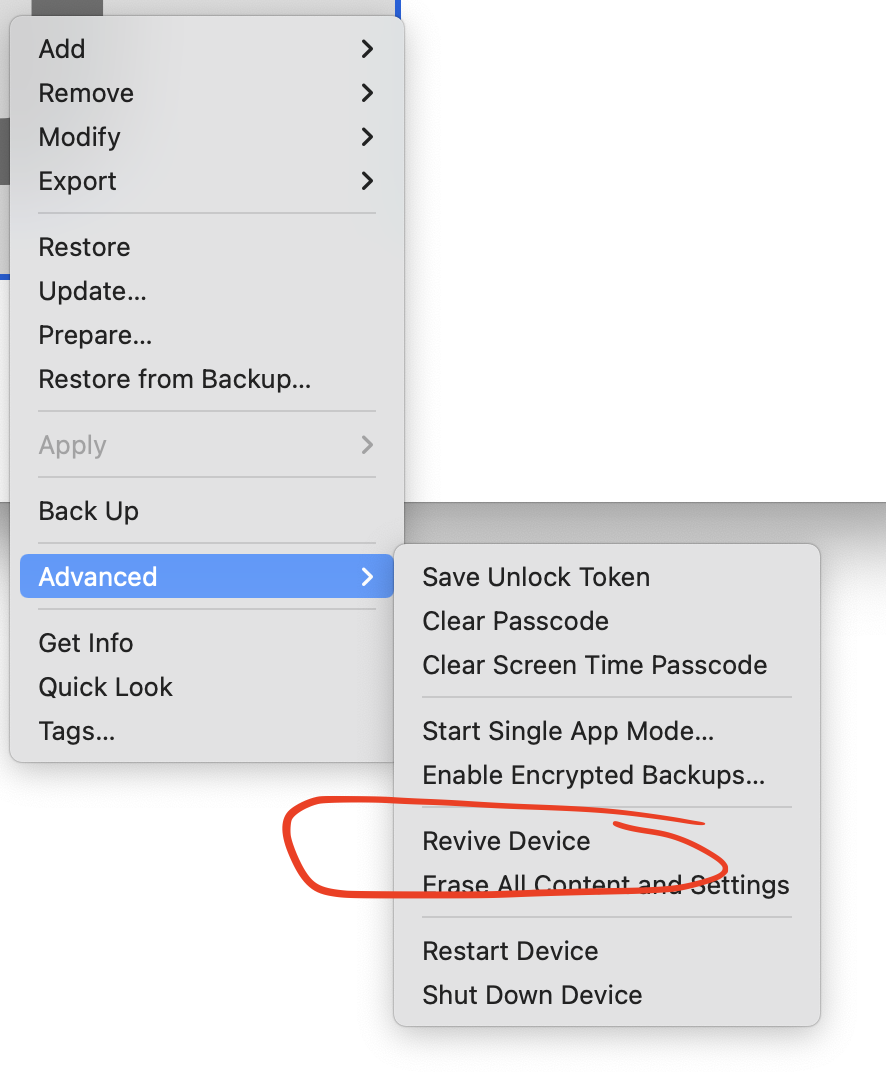The image size is (886, 1080).
Task: Open the Tags... option
Action: [x=77, y=731]
